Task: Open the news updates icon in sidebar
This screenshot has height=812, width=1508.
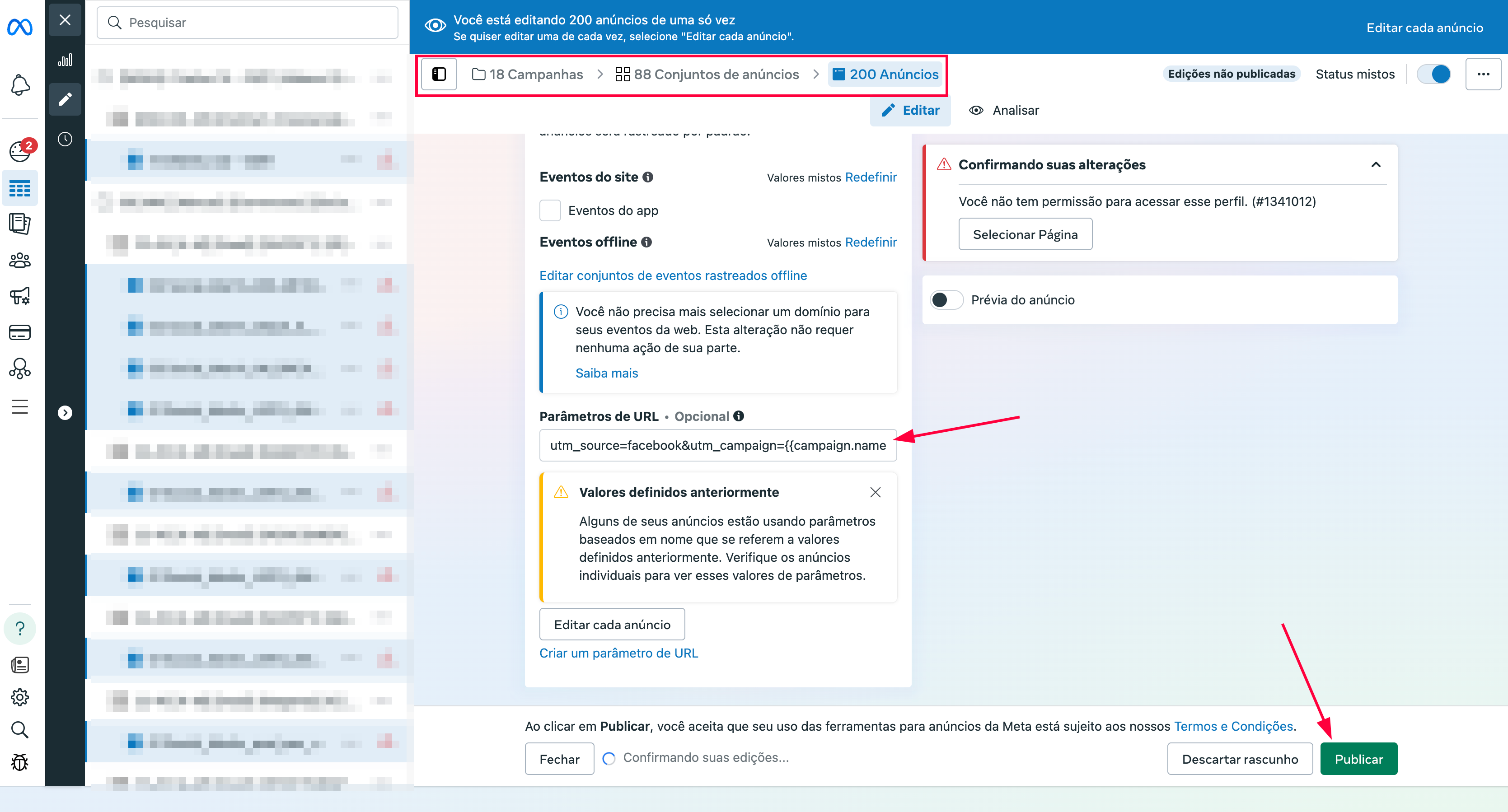Action: (20, 665)
